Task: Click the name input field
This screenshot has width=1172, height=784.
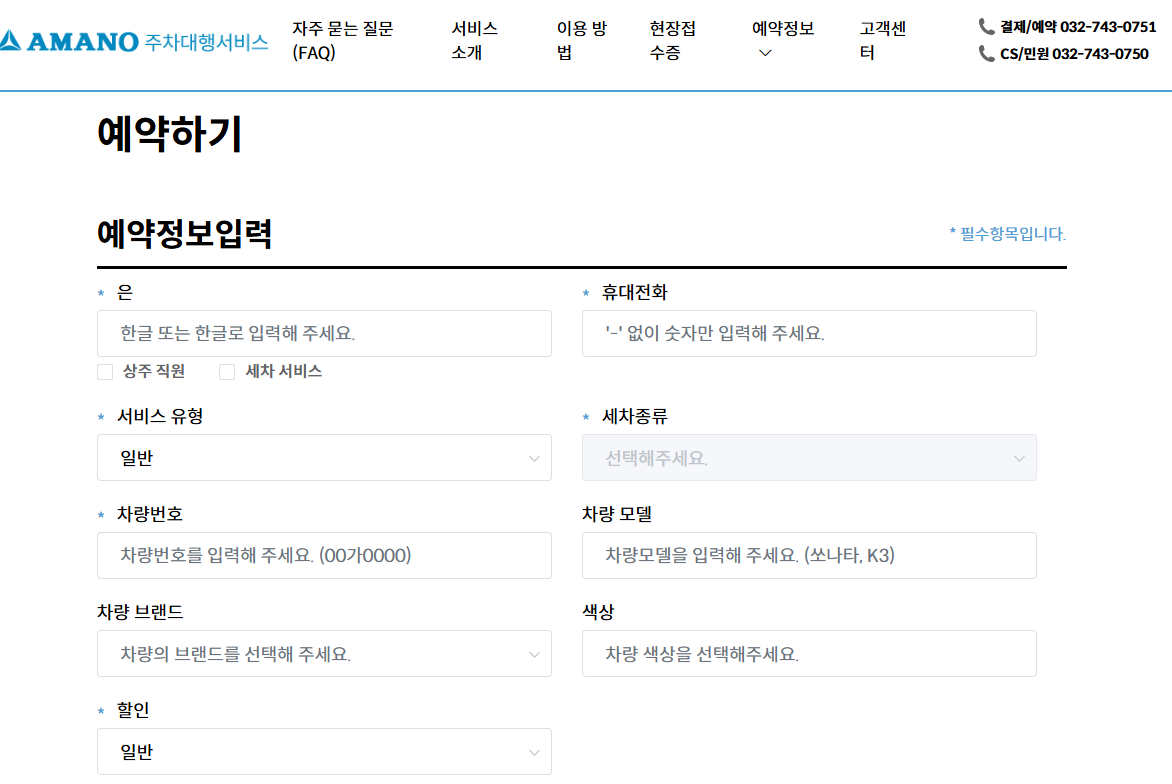Action: click(324, 333)
